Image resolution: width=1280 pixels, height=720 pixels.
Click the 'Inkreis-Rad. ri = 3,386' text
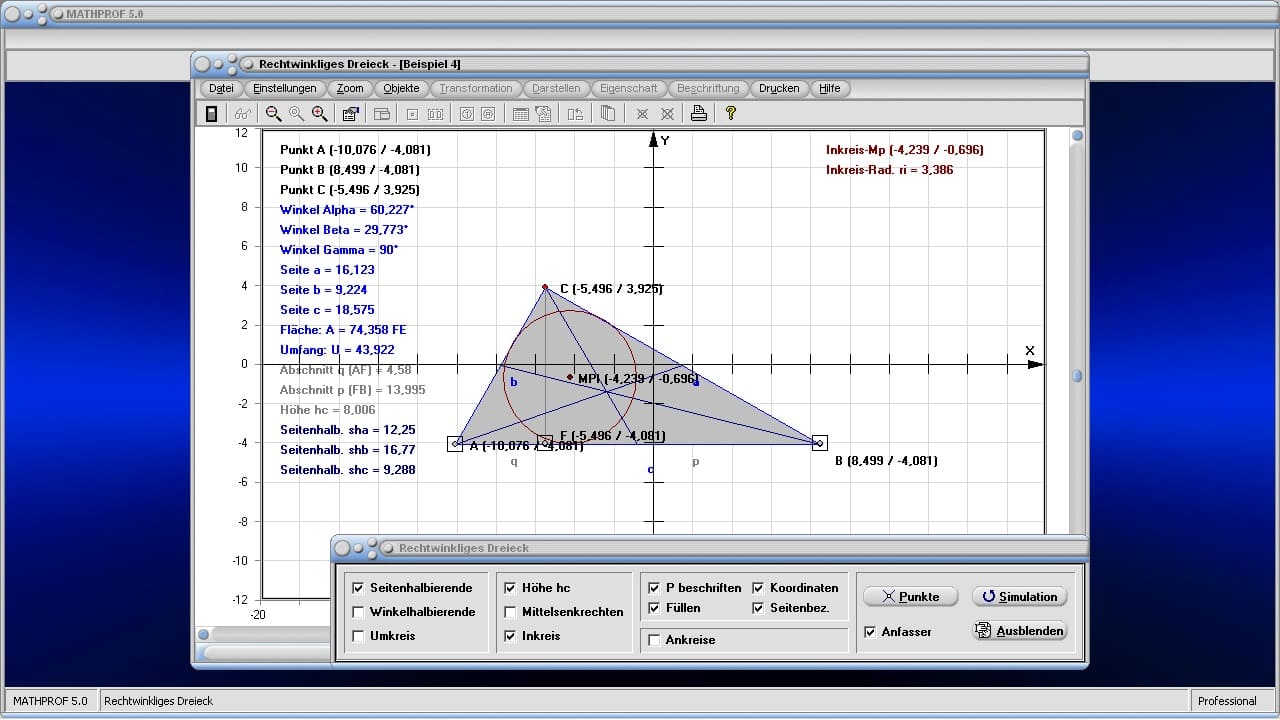[890, 170]
